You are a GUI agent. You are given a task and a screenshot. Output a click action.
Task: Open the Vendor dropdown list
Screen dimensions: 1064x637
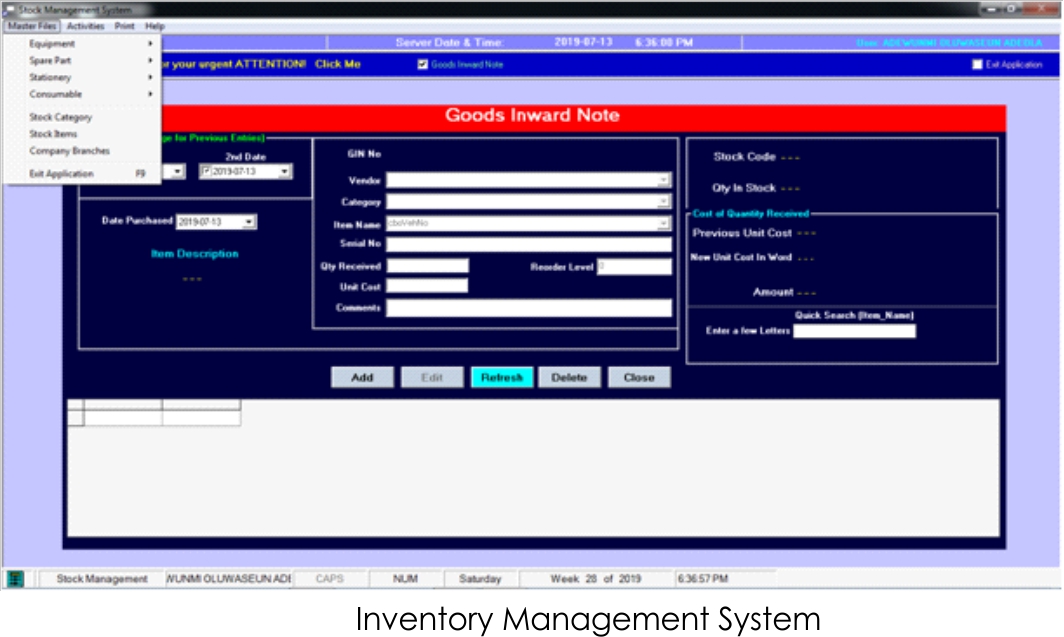click(x=663, y=181)
